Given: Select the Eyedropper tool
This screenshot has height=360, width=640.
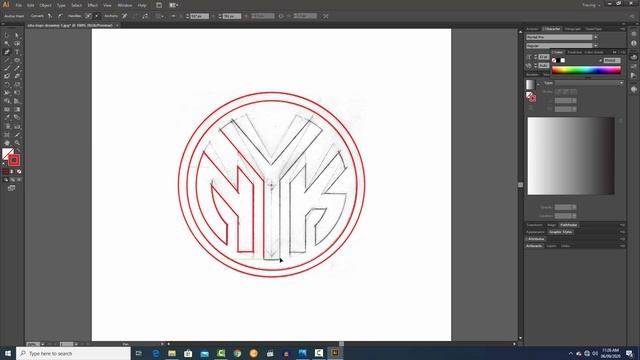Looking at the screenshot, I should tap(7, 118).
